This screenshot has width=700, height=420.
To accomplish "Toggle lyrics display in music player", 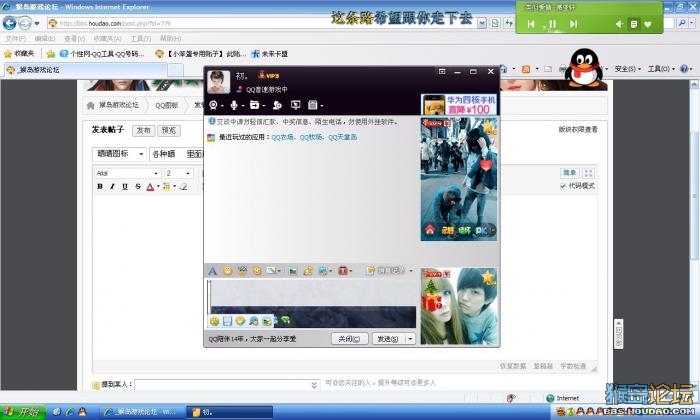I will click(x=633, y=24).
